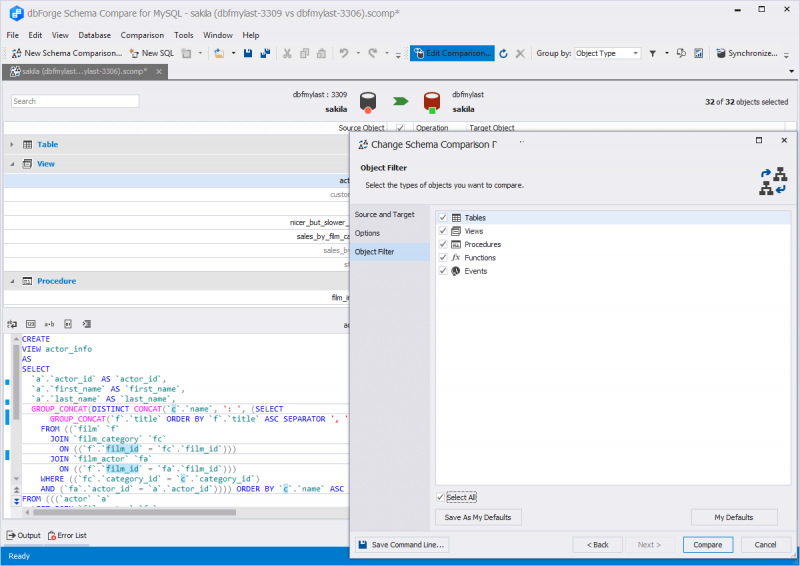Screen dimensions: 800x566
Task: Expand the Table group in comparison grid
Action: (x=12, y=144)
